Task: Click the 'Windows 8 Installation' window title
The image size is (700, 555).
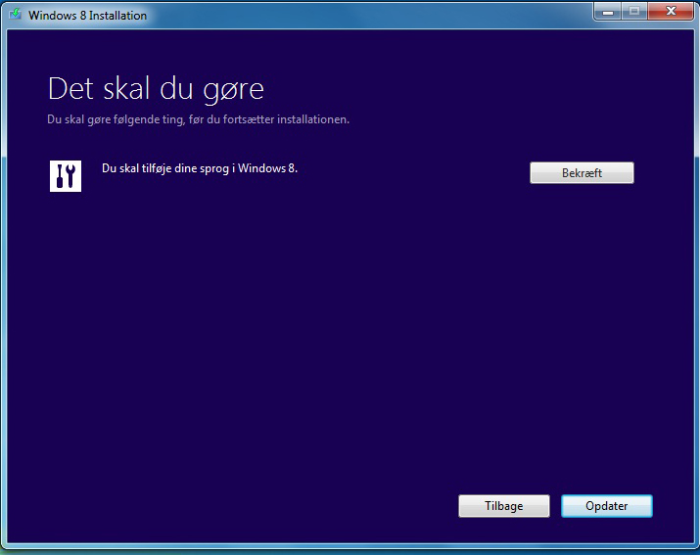Action: coord(88,15)
